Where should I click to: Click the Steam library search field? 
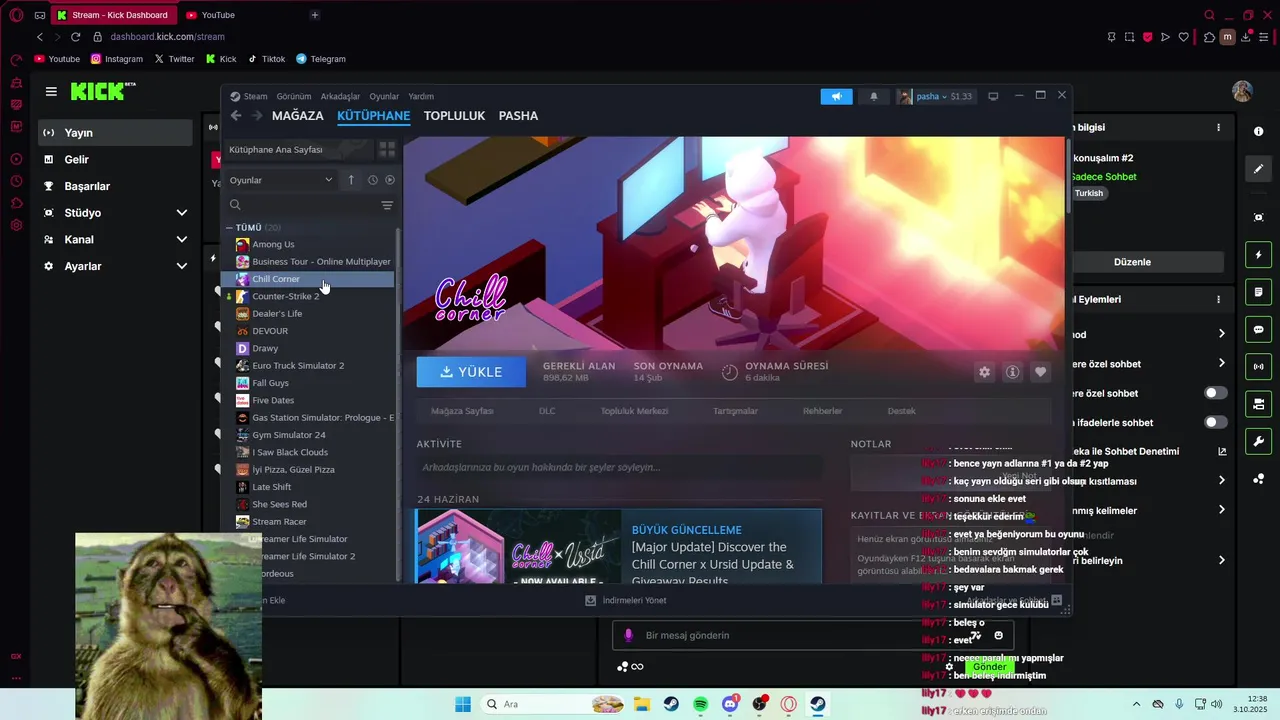pyautogui.click(x=300, y=205)
